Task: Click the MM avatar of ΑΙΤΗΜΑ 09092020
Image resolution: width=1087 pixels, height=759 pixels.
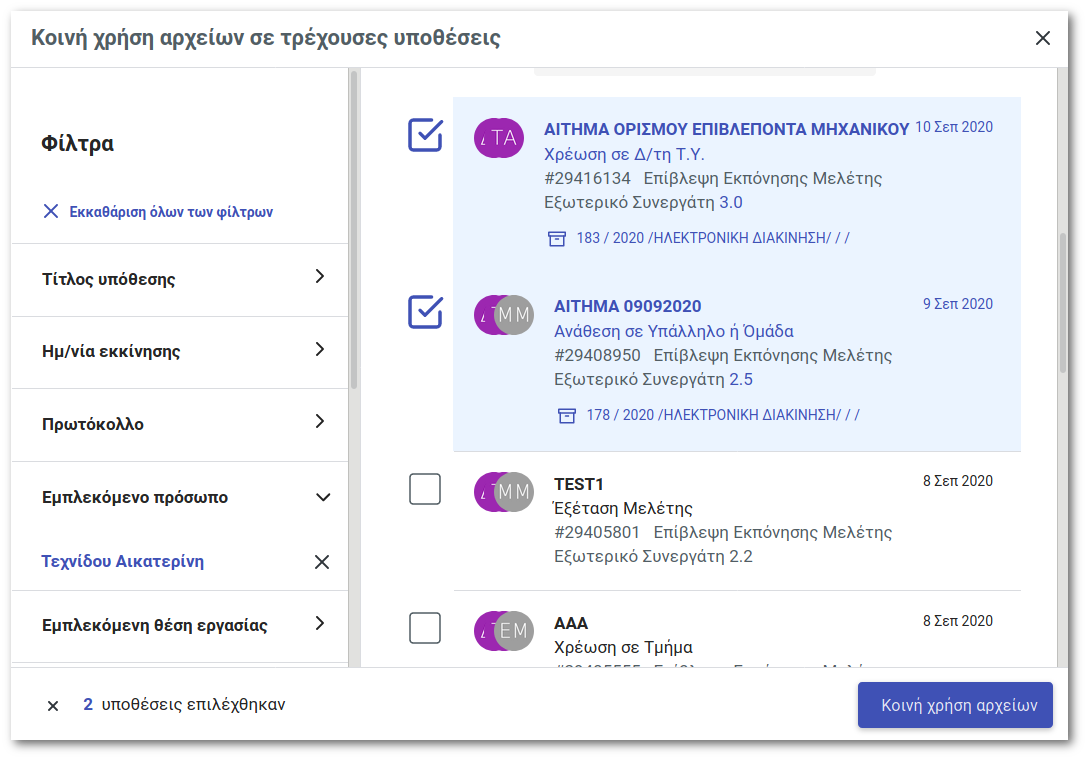Action: pos(514,315)
